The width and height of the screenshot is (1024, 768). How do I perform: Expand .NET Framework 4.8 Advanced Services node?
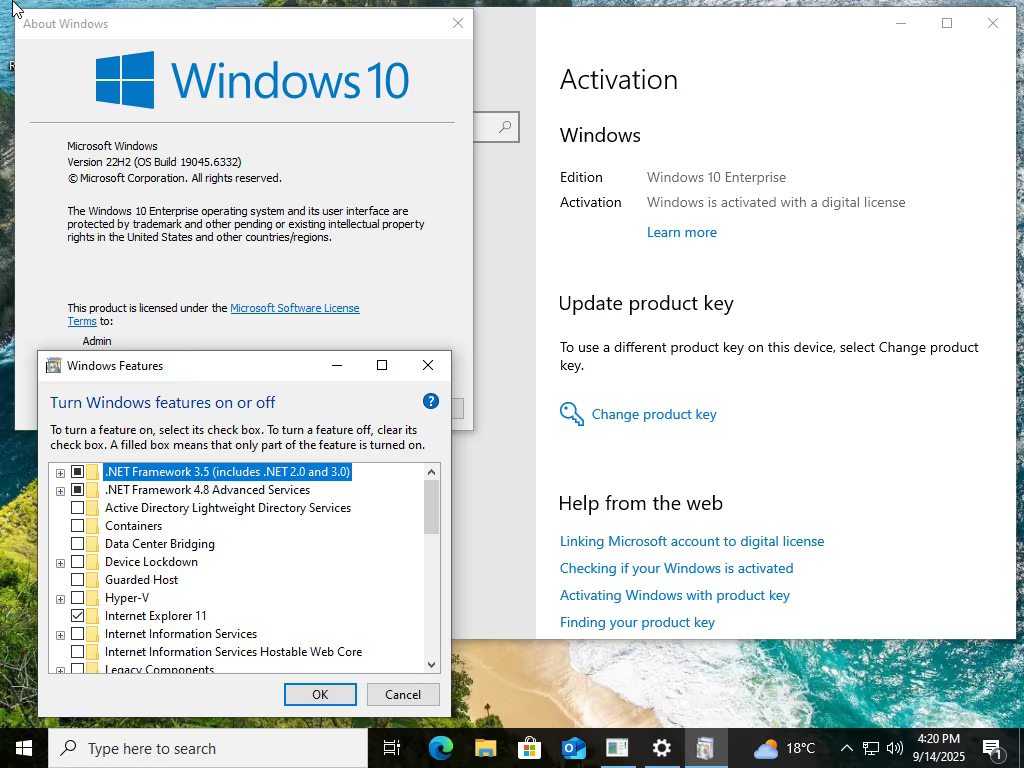tap(60, 491)
